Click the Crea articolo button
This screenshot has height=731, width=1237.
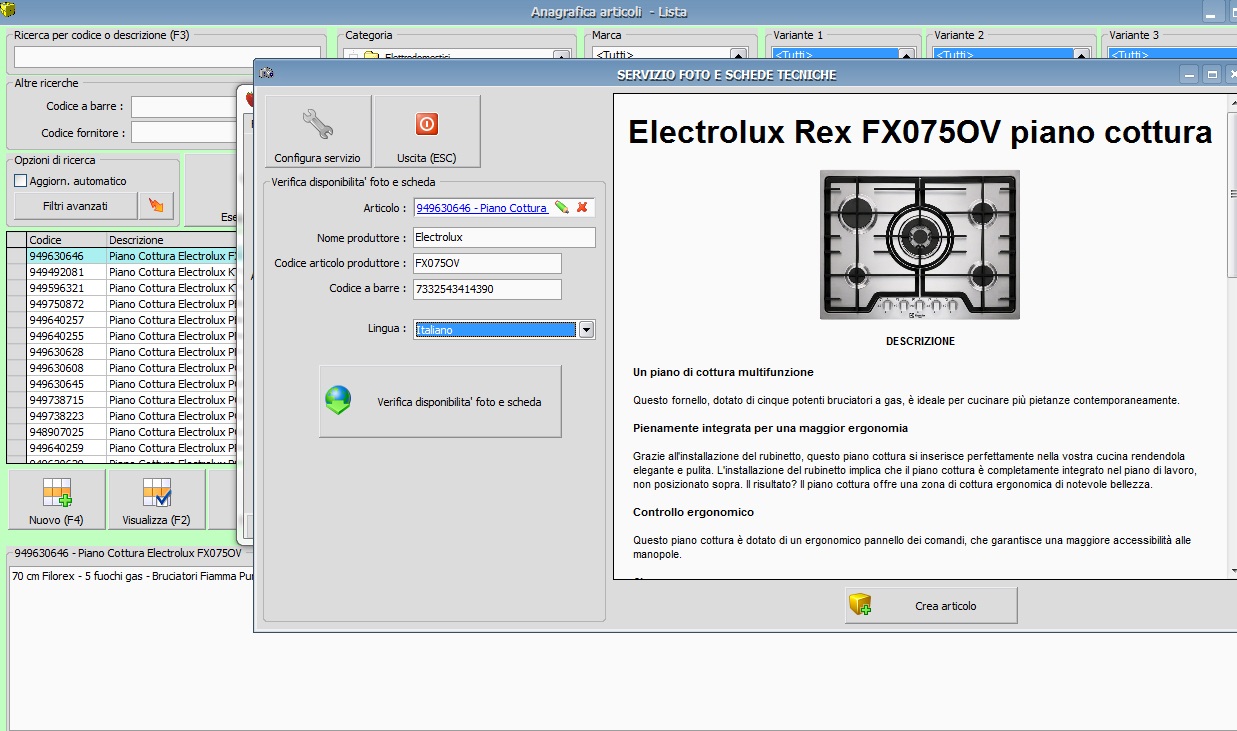931,605
